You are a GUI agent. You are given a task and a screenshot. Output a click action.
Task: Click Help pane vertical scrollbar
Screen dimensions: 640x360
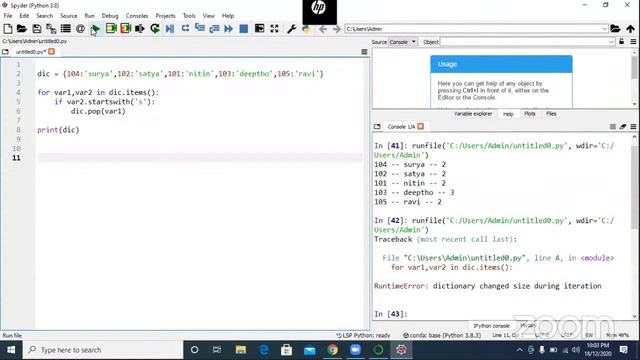tap(634, 79)
